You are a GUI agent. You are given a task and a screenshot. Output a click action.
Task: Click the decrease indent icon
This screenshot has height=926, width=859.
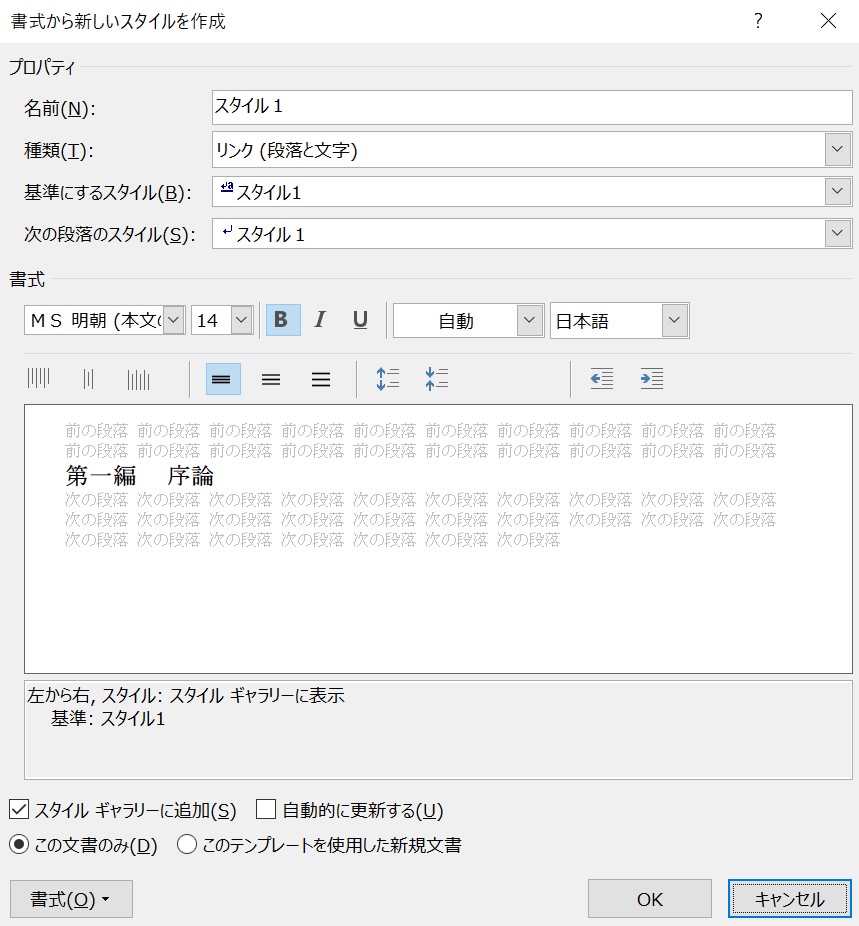pyautogui.click(x=601, y=379)
